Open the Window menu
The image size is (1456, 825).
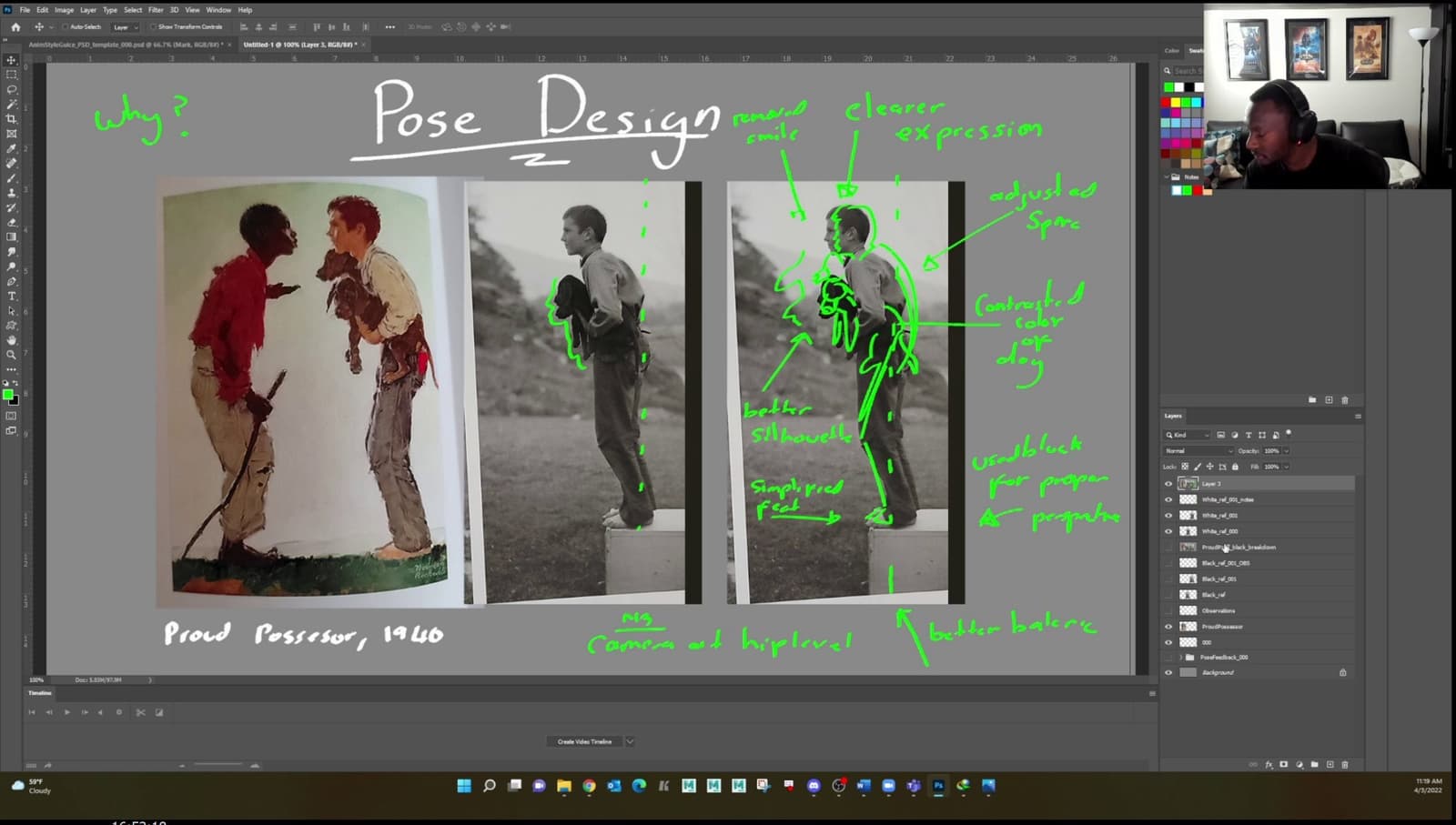[218, 10]
